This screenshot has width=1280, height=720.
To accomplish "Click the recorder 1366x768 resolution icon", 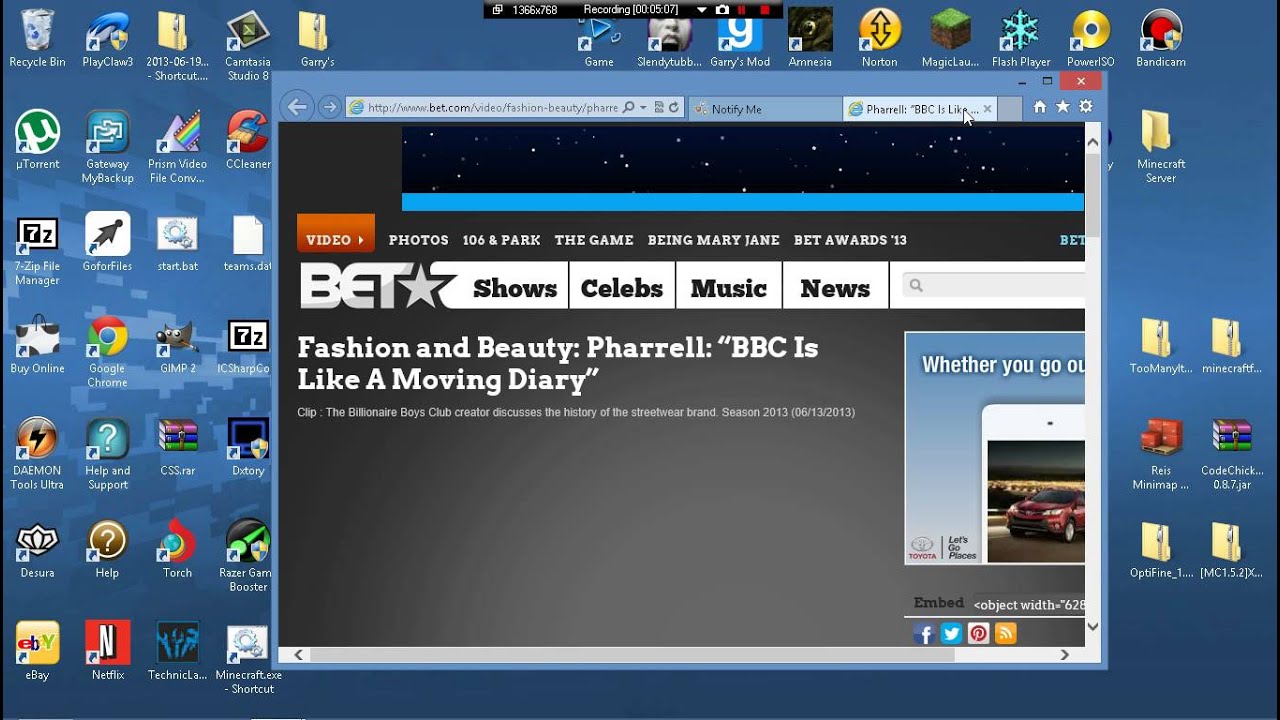I will pyautogui.click(x=498, y=9).
